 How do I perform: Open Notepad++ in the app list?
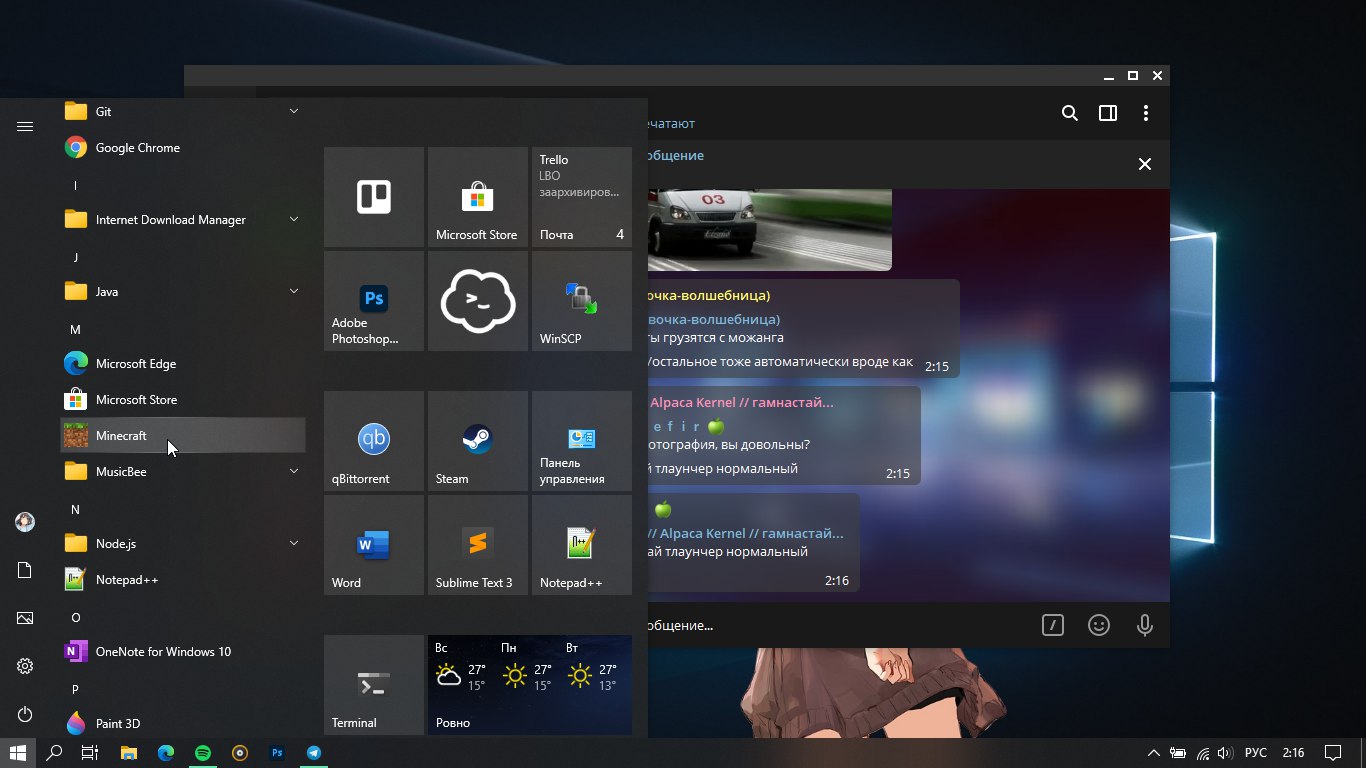click(183, 580)
